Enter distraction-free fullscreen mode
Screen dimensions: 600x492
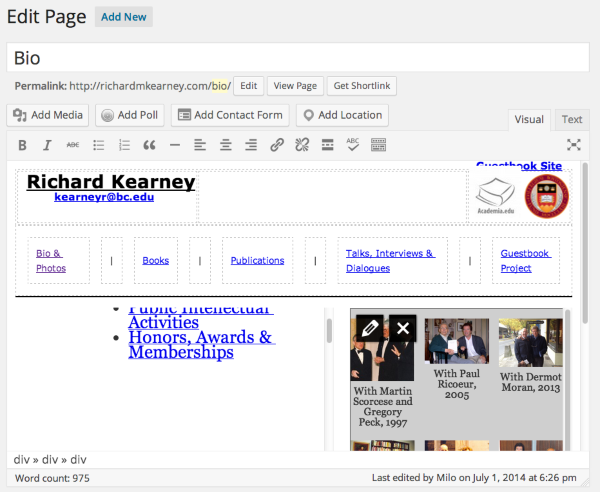click(x=574, y=145)
